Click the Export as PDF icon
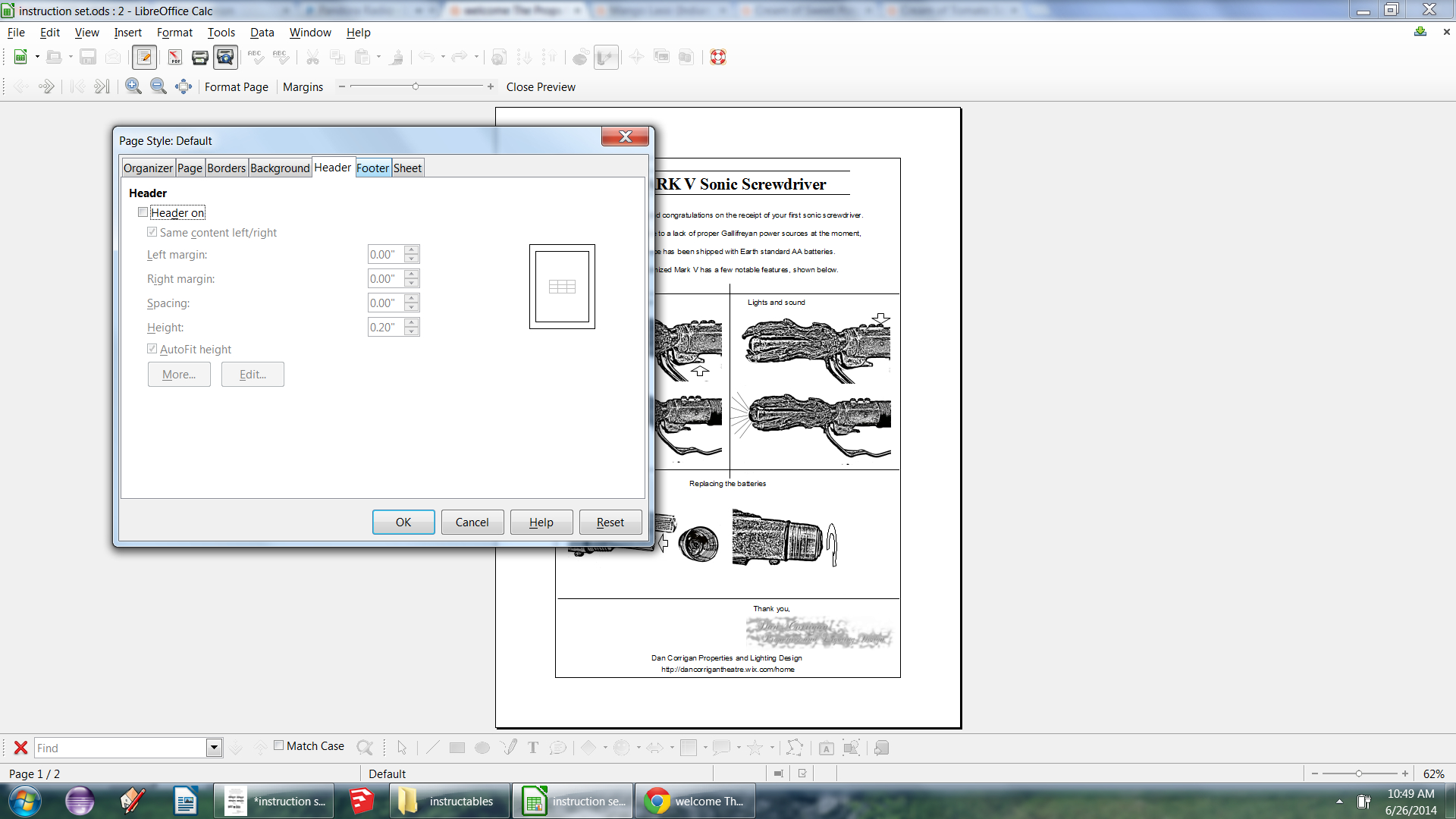The height and width of the screenshot is (819, 1456). pyautogui.click(x=175, y=57)
